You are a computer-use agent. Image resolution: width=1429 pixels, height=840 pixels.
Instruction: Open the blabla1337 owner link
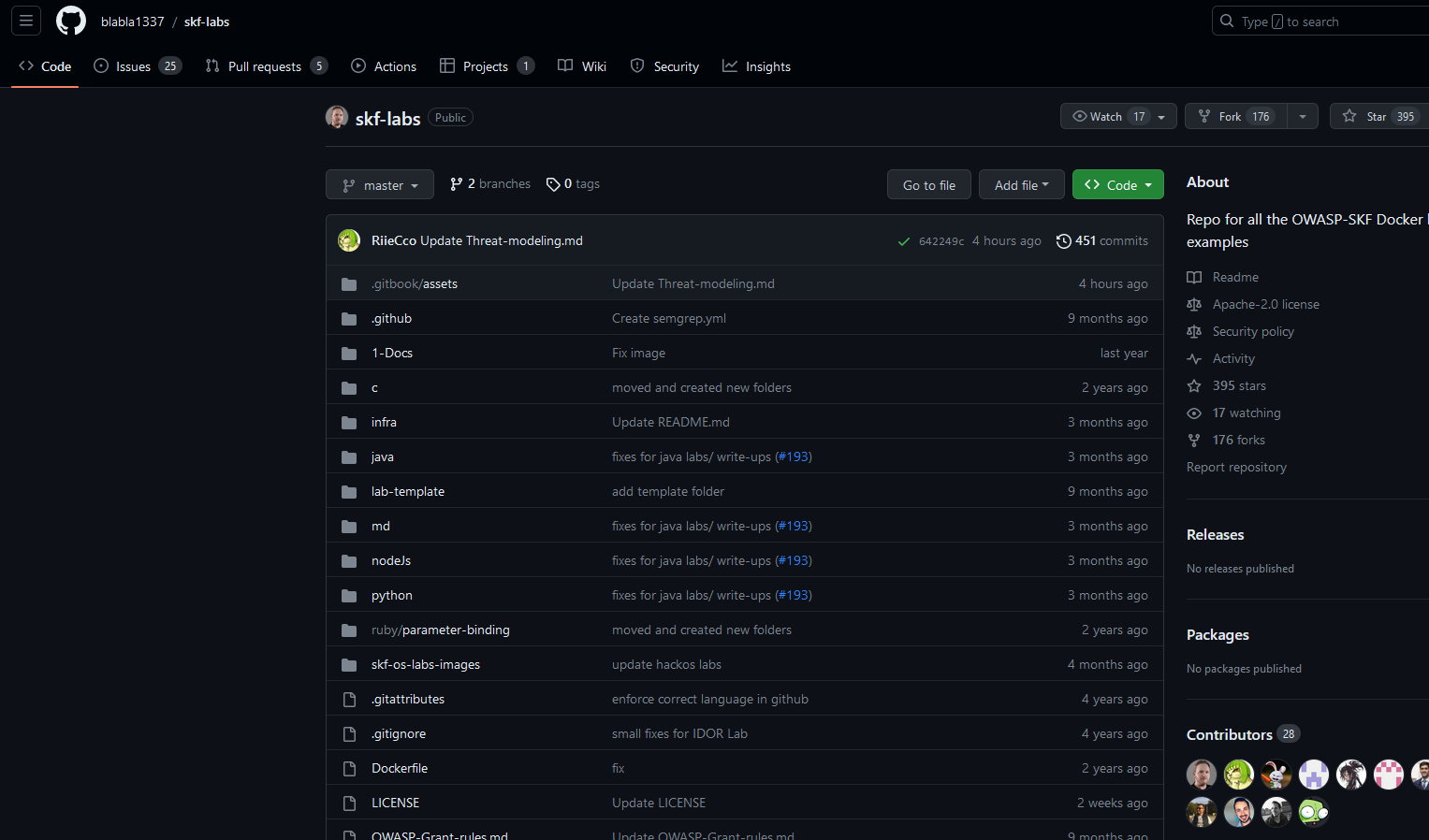pos(132,22)
